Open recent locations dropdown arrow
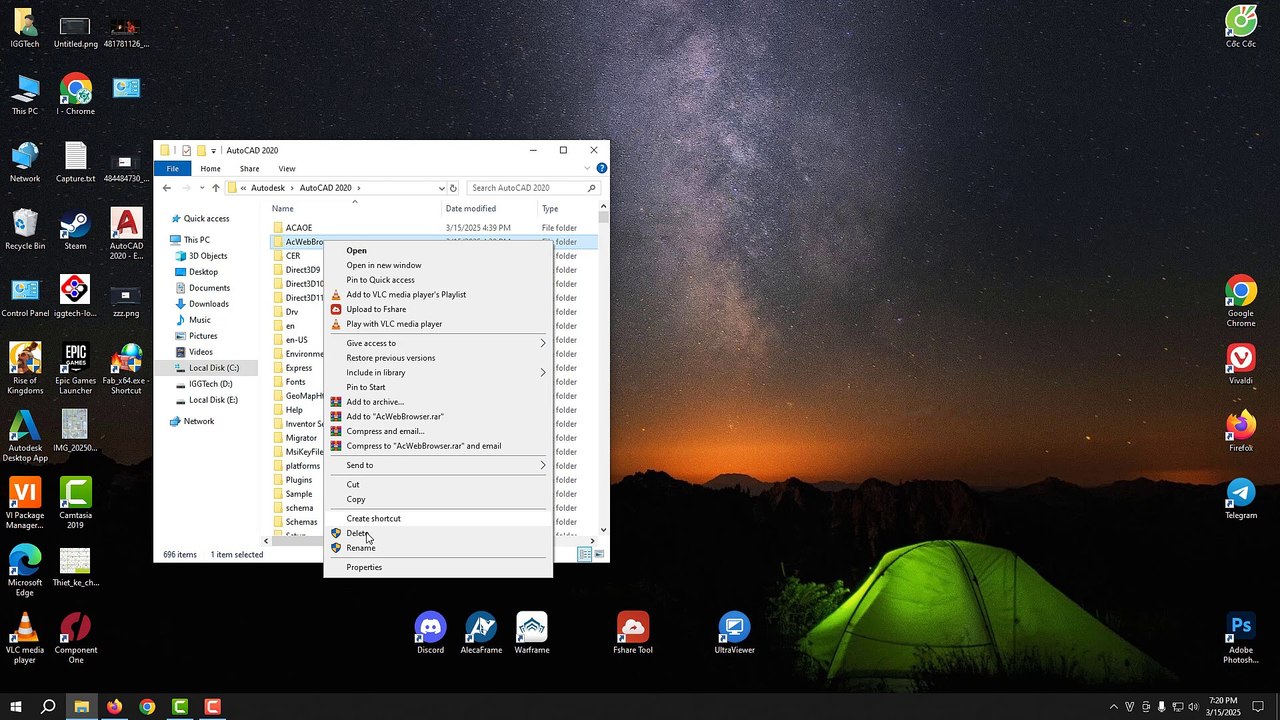Image resolution: width=1280 pixels, height=720 pixels. point(202,188)
